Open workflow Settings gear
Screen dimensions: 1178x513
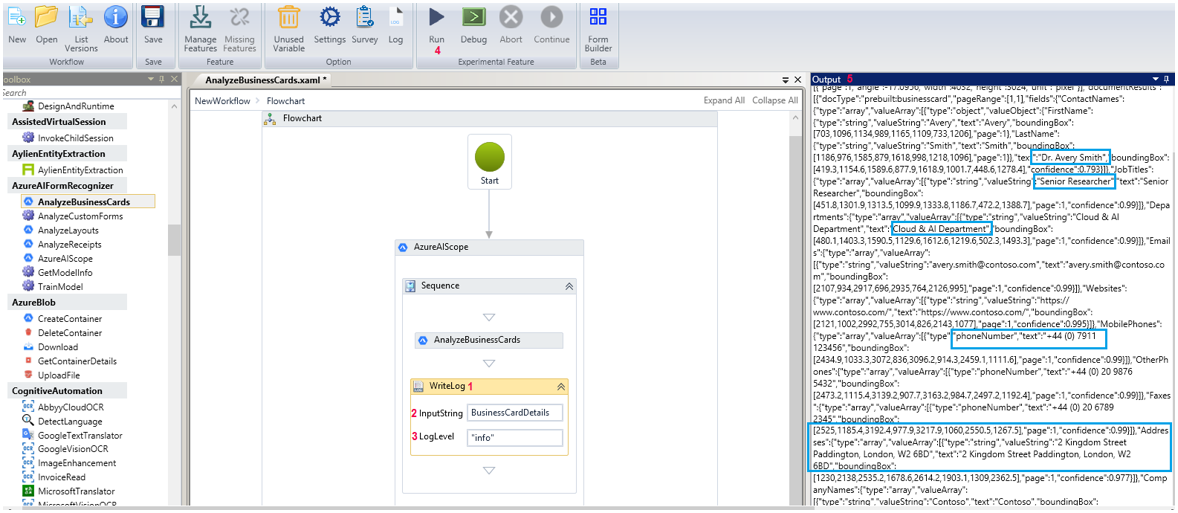[x=329, y=18]
